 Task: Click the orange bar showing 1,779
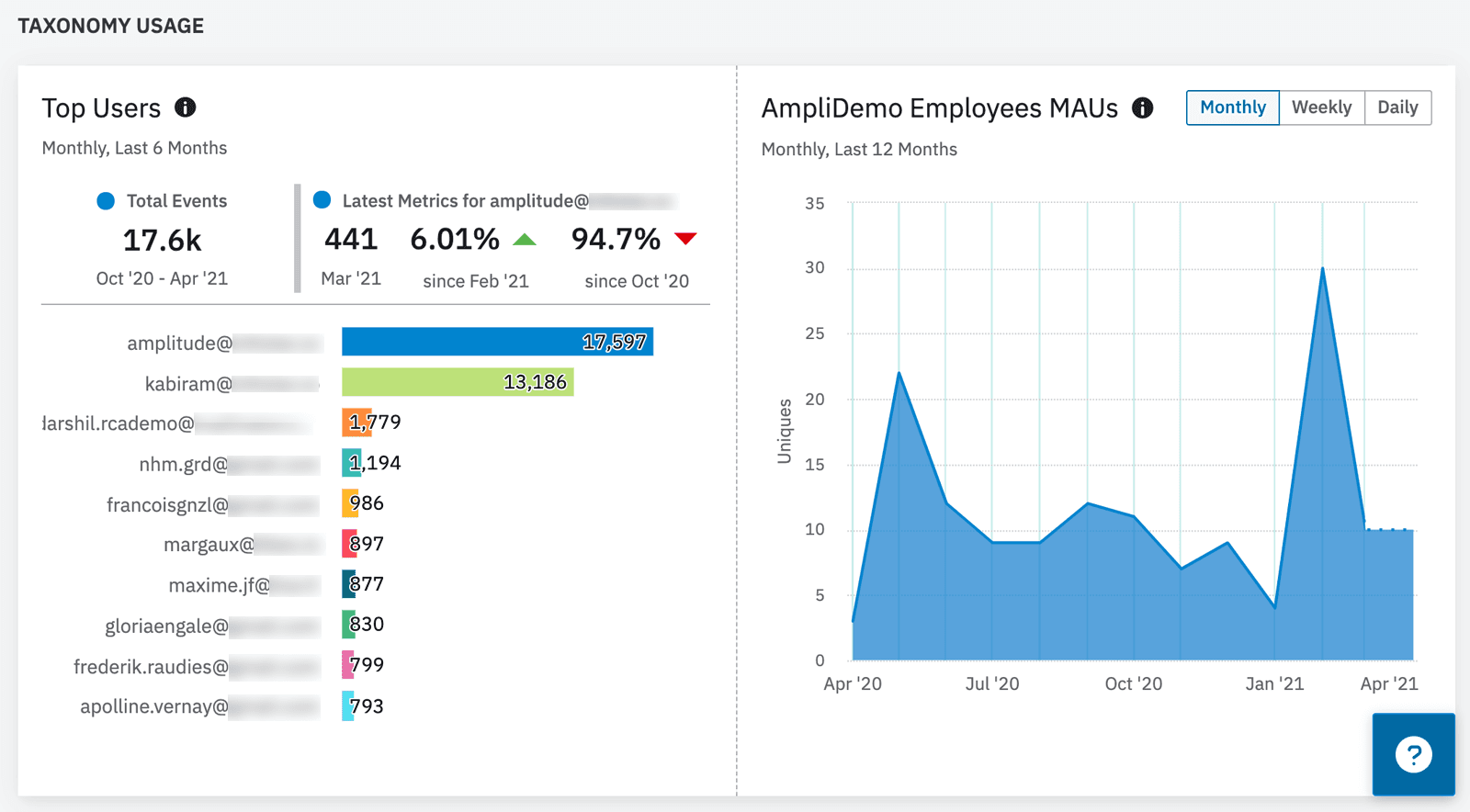tap(355, 423)
